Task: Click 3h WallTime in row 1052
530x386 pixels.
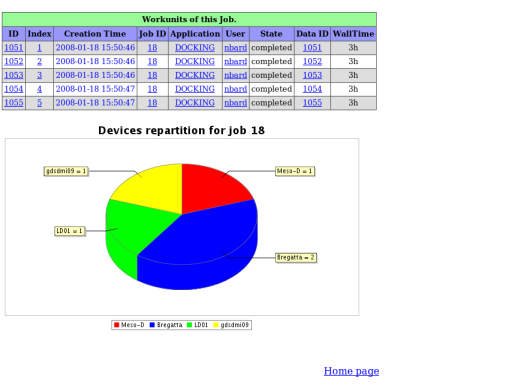Action: pyautogui.click(x=353, y=62)
